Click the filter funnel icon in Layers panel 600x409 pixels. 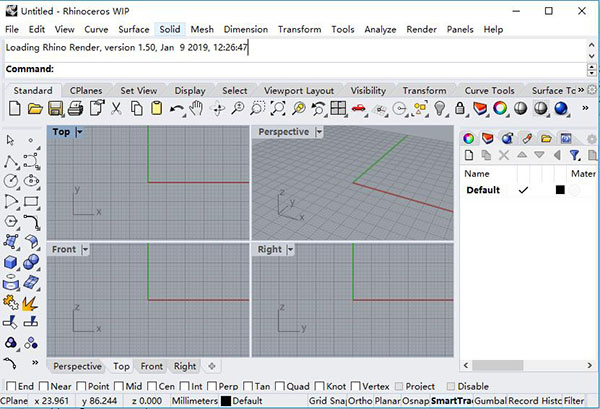pyautogui.click(x=574, y=155)
